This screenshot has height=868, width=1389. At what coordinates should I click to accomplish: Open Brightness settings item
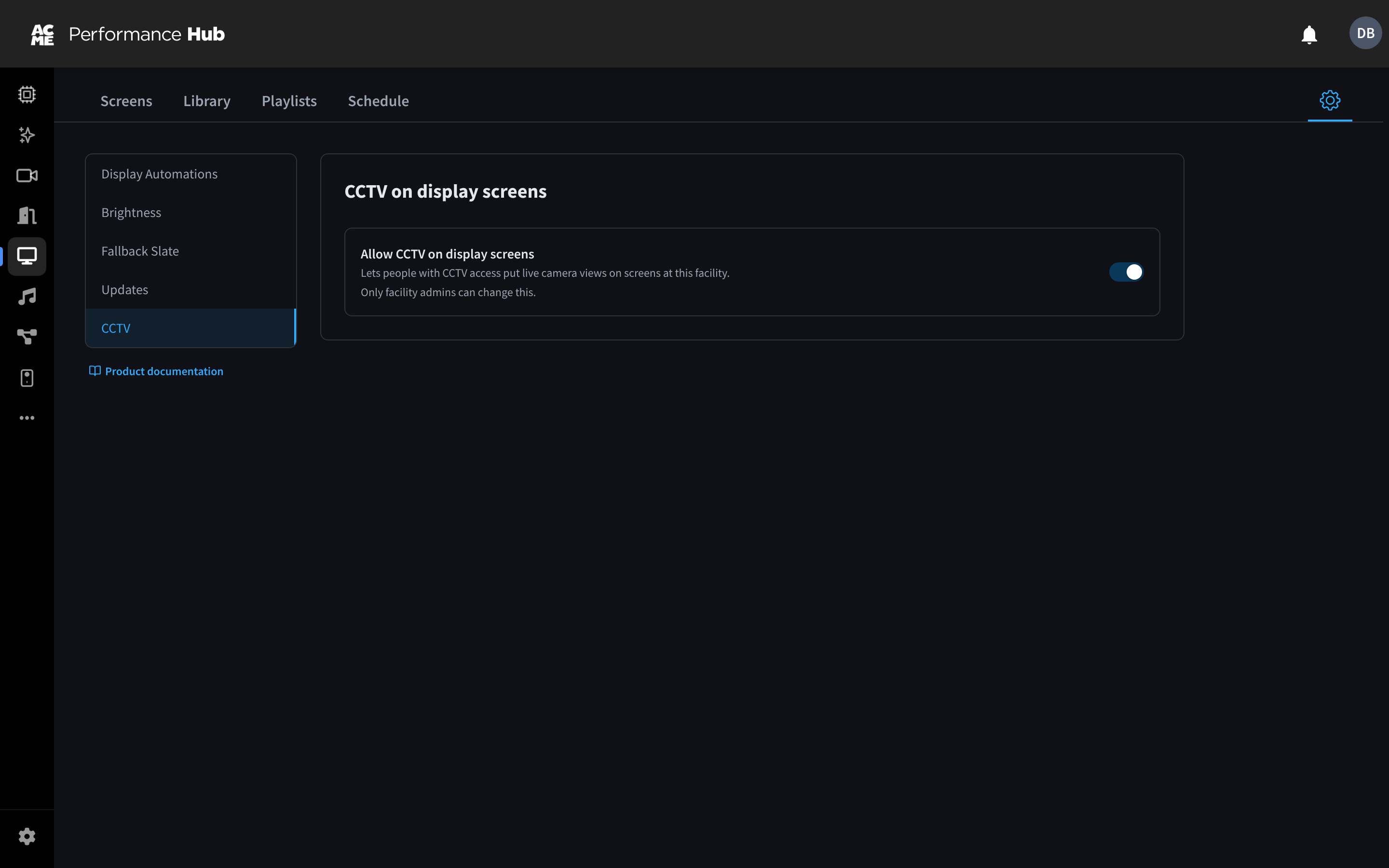click(x=191, y=212)
